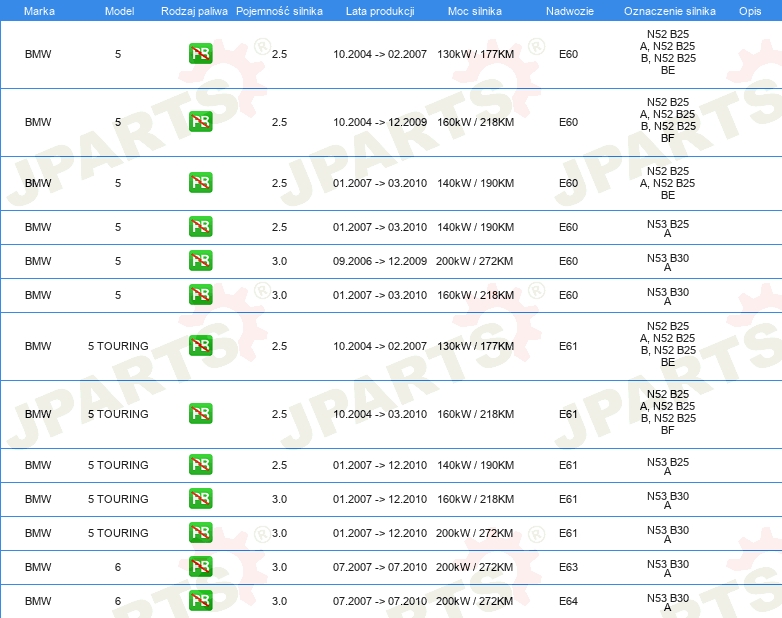The image size is (782, 618).
Task: Click 160kW / 218KM in the E61 3.0 row
Action: click(x=475, y=499)
